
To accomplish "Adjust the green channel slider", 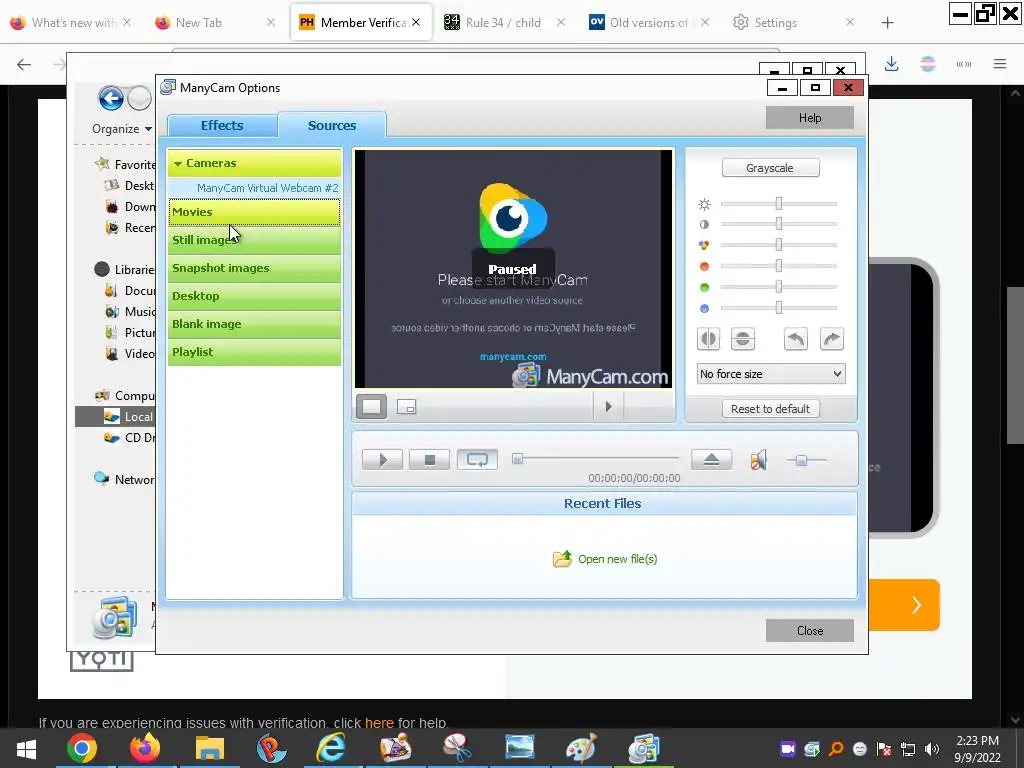I will (x=778, y=287).
